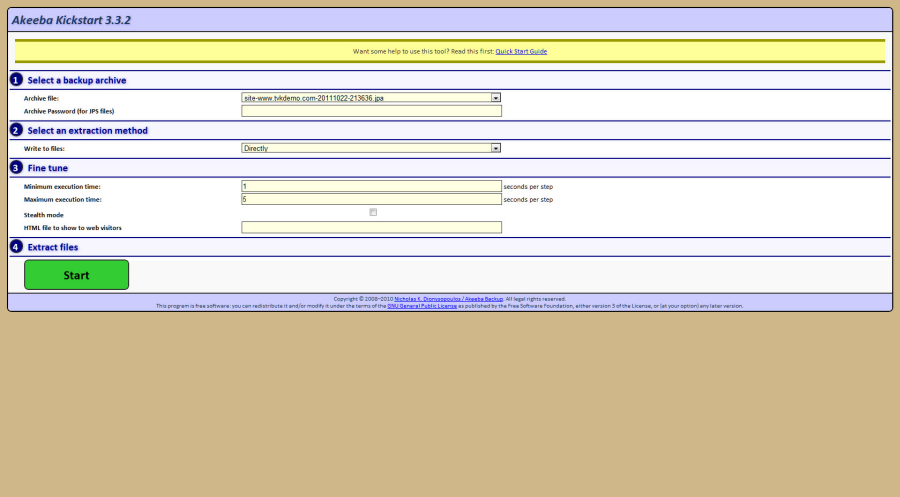Viewport: 900px width, 497px height.
Task: Click the 'Write to files:' label
Action: click(44, 149)
